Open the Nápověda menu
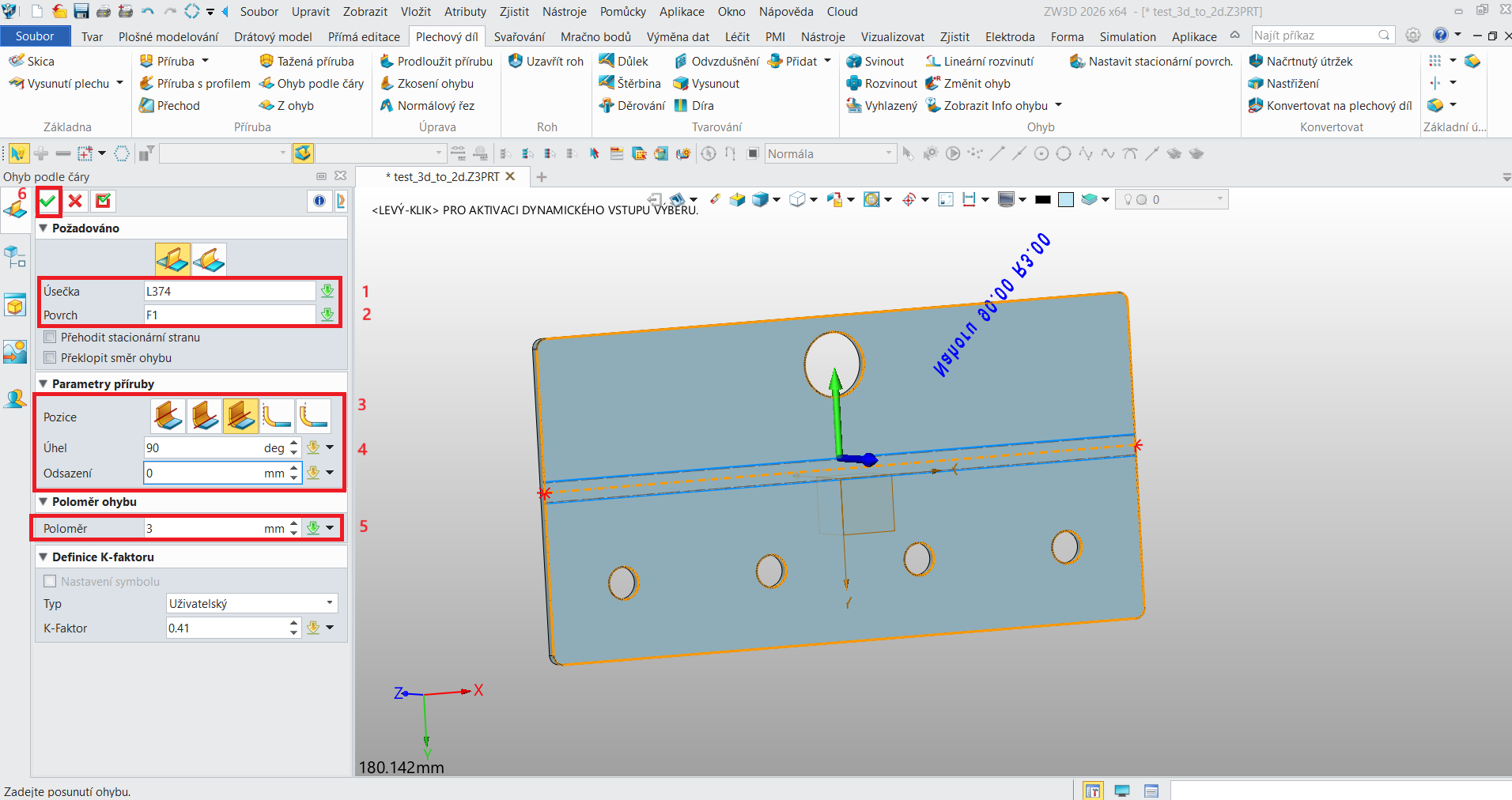The width and height of the screenshot is (1512, 800). tap(786, 11)
